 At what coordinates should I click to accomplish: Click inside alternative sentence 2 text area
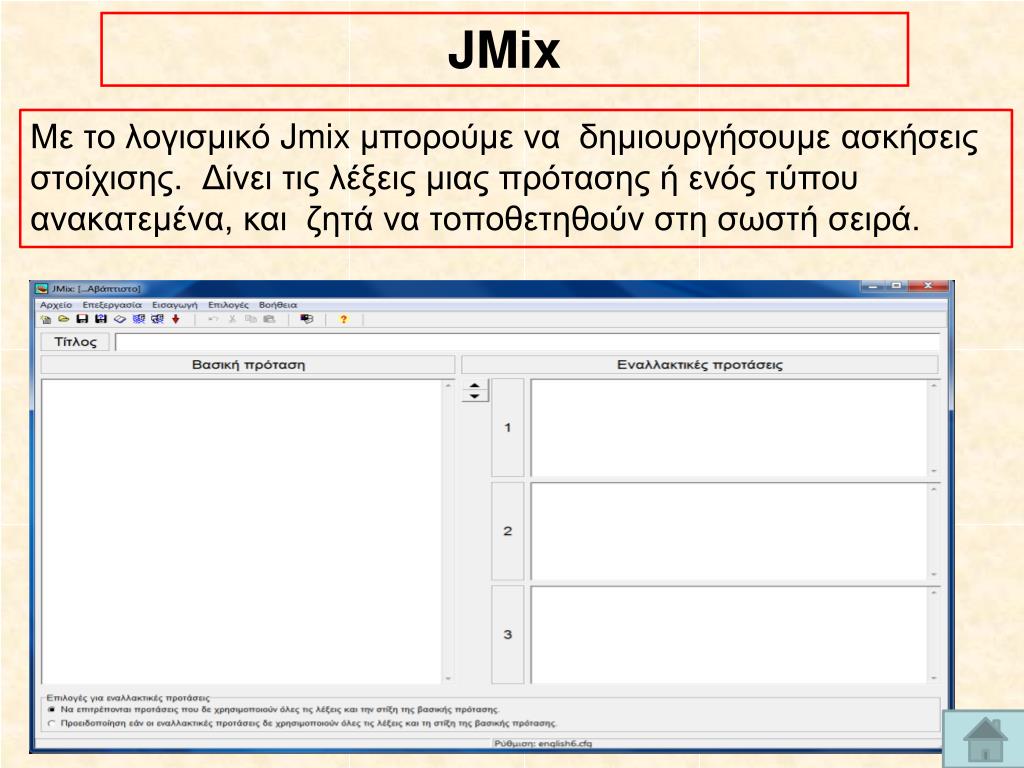(x=729, y=531)
